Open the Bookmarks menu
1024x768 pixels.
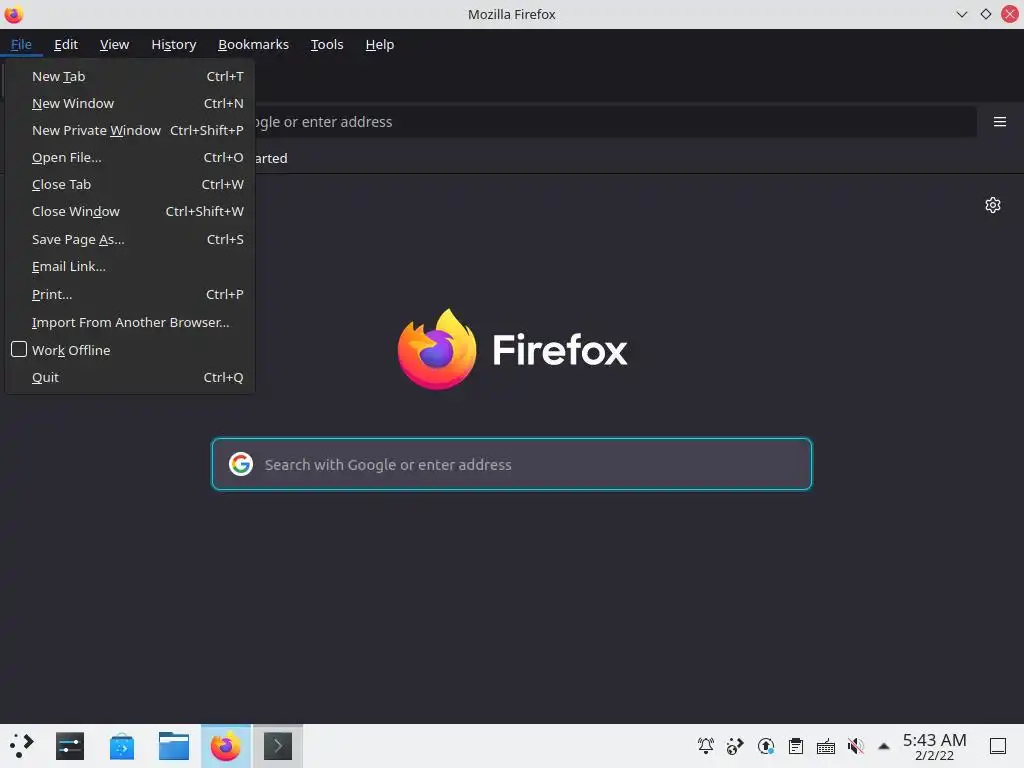coord(253,44)
